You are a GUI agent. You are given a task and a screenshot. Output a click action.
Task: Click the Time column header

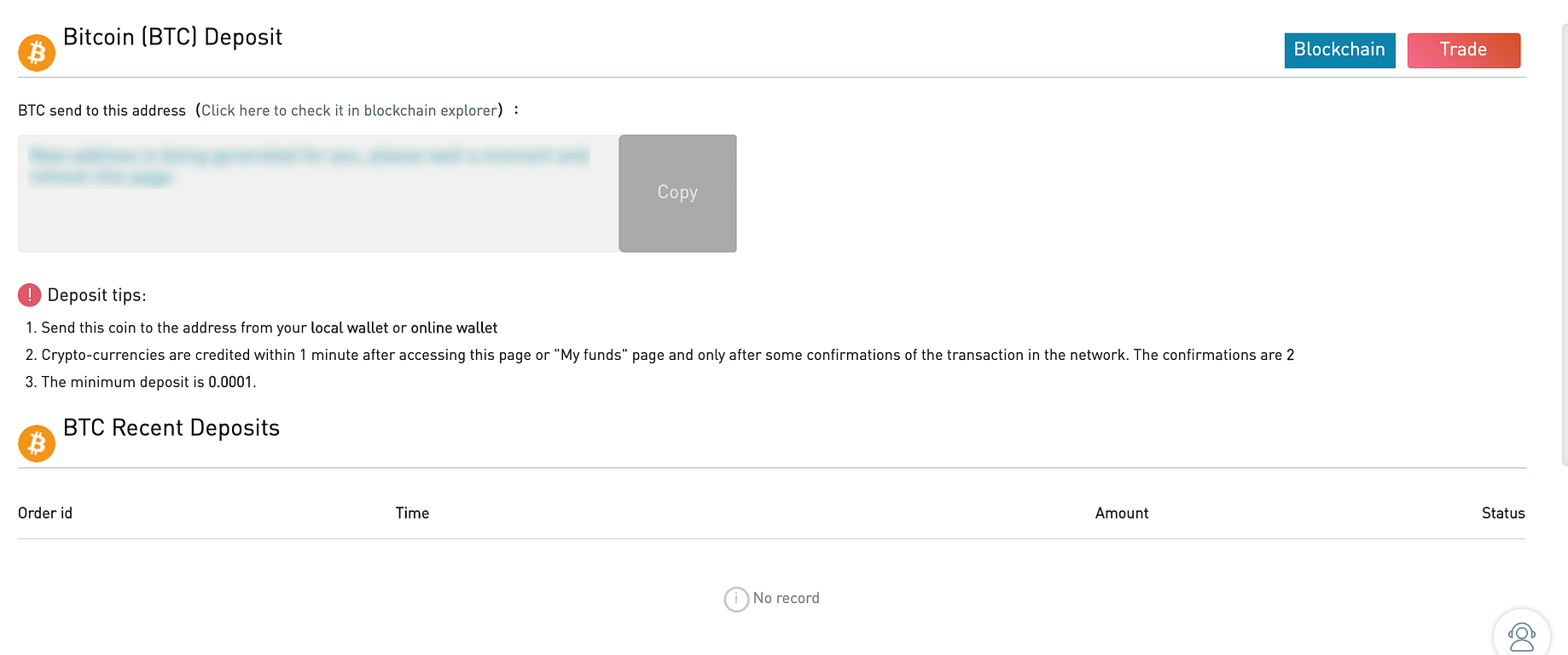click(x=412, y=513)
